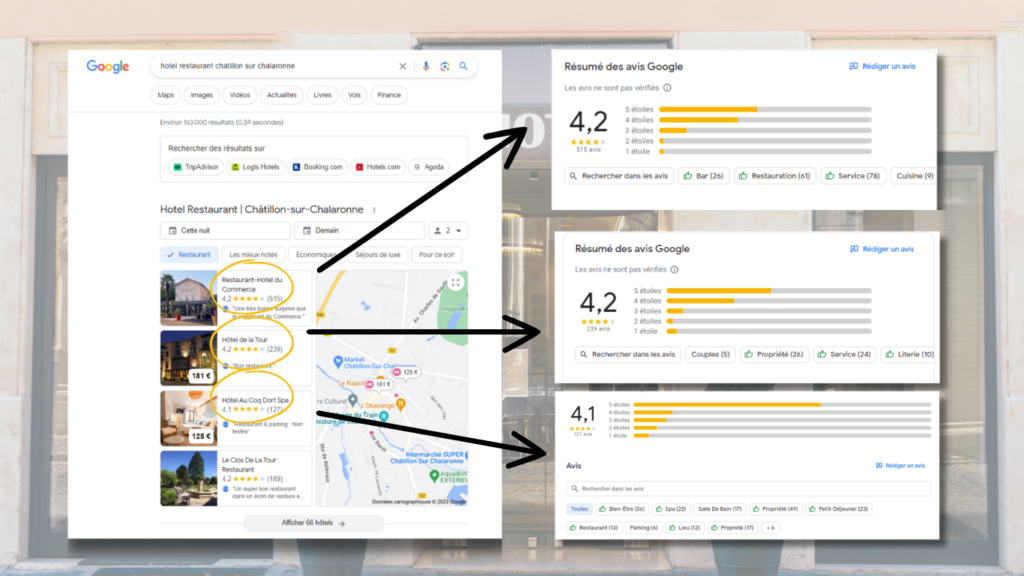Search results on Logis Hotels
1024x576 pixels.
click(x=255, y=167)
